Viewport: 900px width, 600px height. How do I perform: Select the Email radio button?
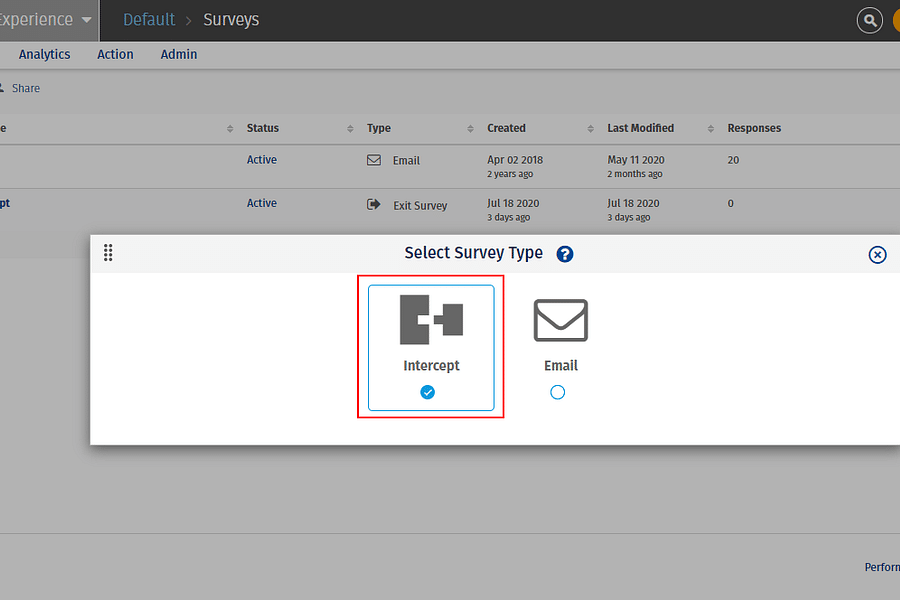[x=558, y=392]
